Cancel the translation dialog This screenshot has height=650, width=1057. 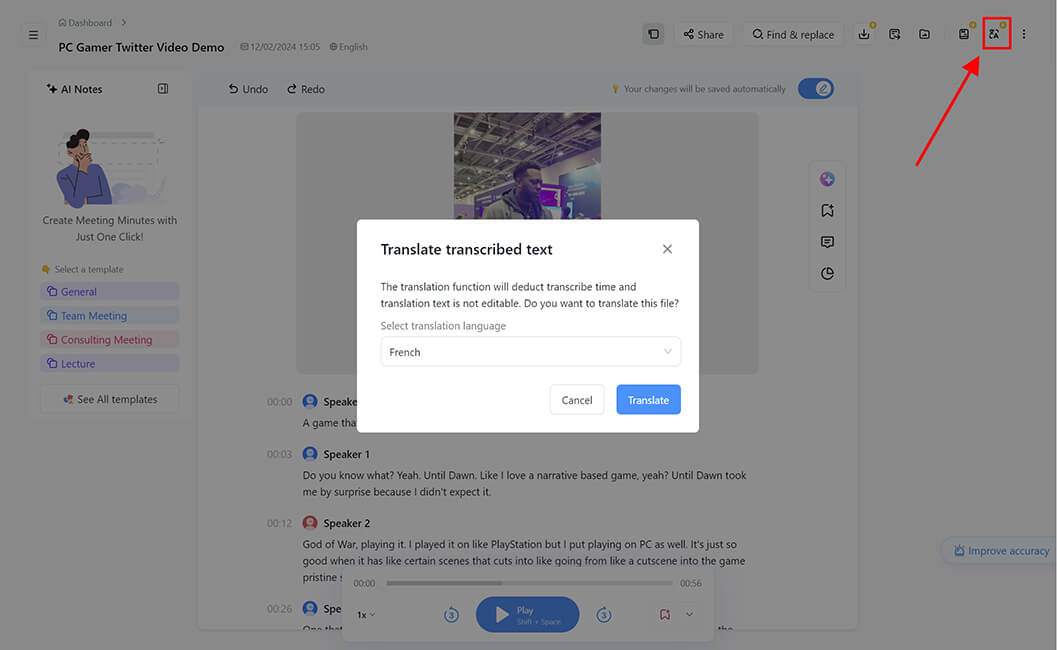click(577, 400)
